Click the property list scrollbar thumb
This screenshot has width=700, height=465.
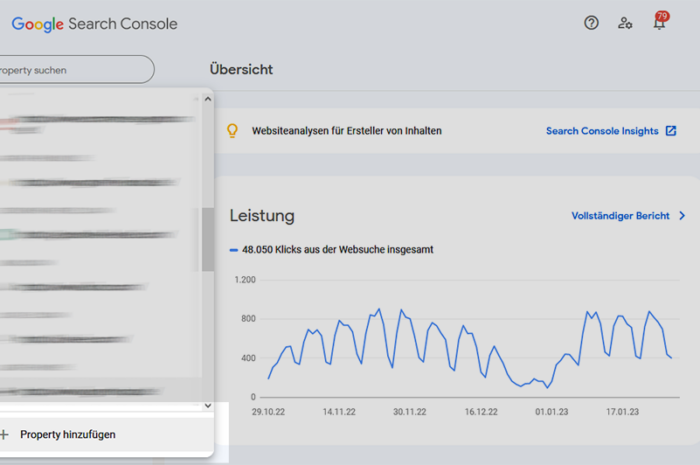coord(208,239)
